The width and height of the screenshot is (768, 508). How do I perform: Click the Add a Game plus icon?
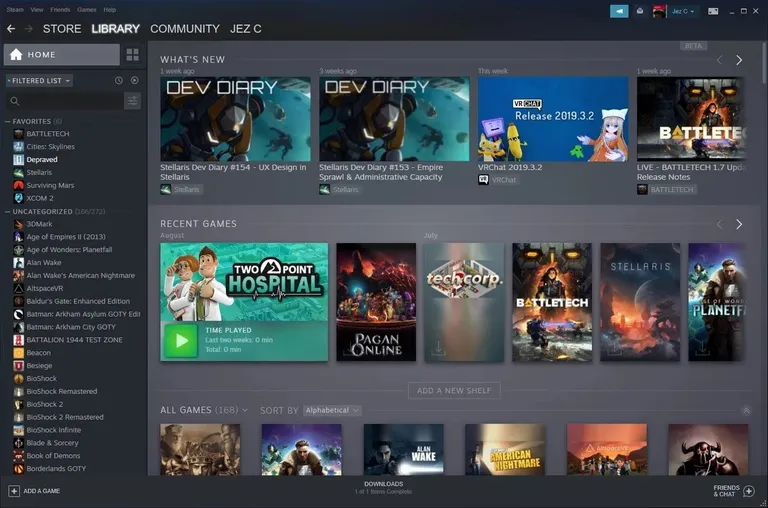pos(14,491)
